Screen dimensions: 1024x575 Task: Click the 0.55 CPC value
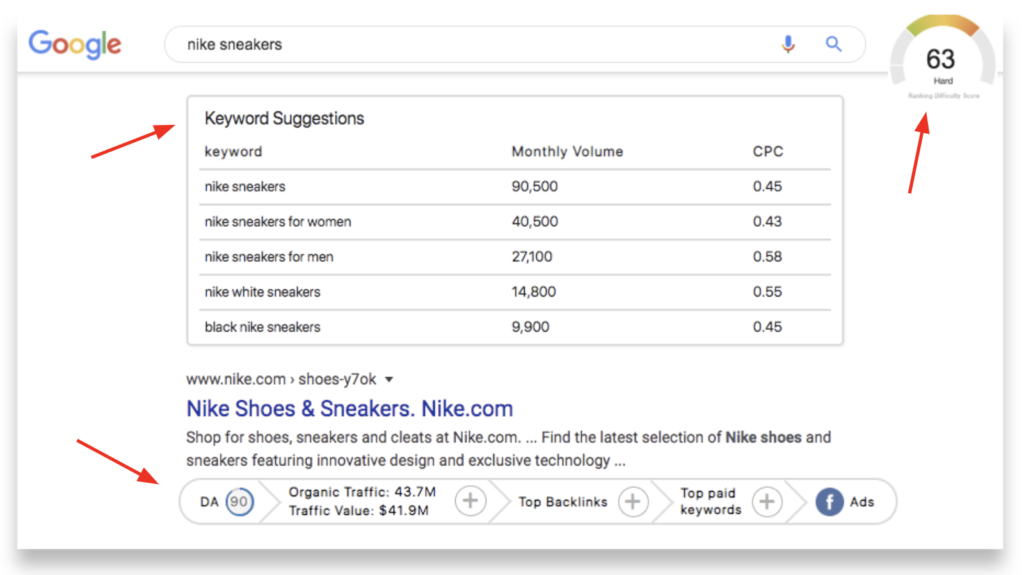click(767, 292)
